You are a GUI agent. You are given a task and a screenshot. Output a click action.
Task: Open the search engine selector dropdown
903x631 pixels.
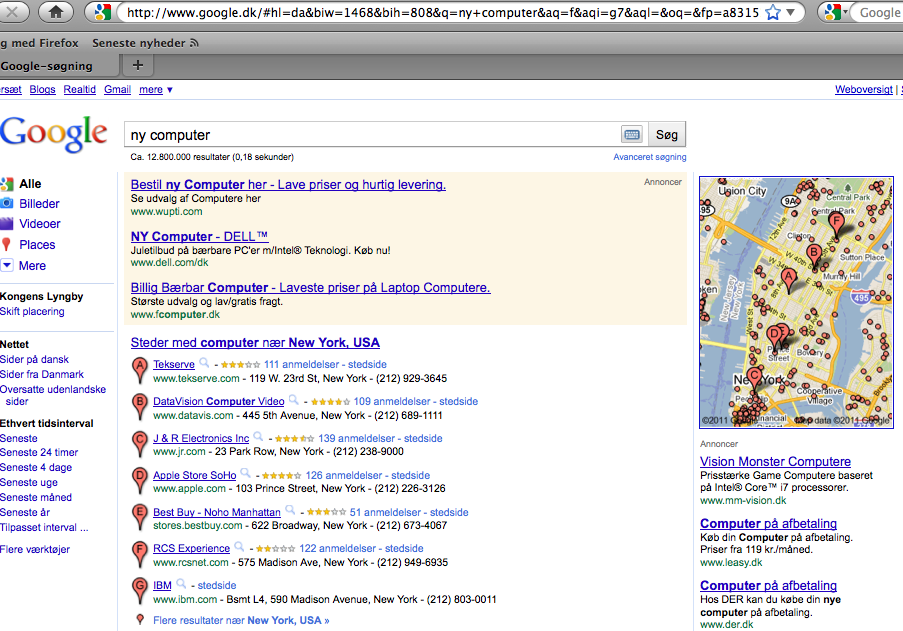836,12
